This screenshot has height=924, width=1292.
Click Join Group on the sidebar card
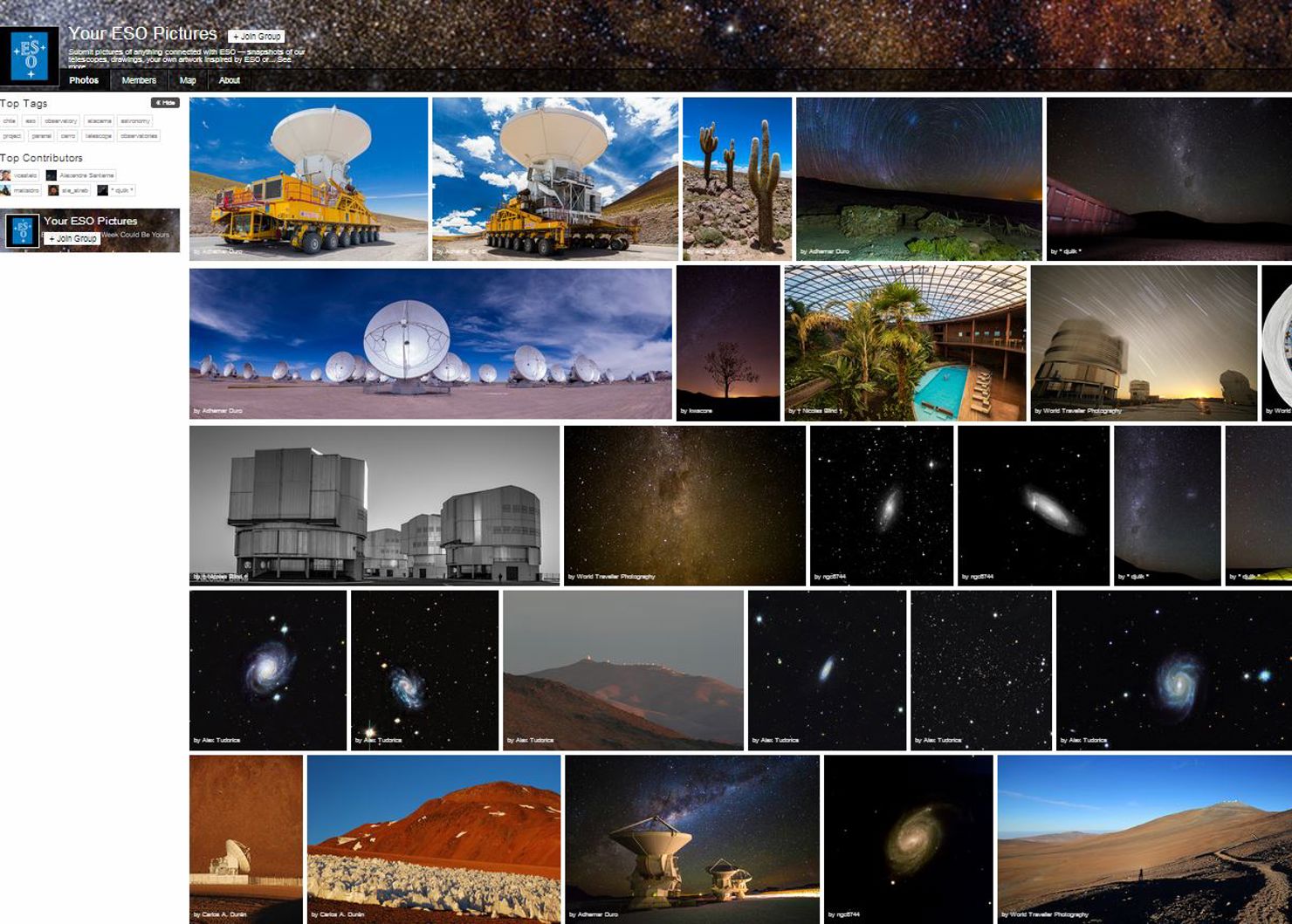coord(72,239)
